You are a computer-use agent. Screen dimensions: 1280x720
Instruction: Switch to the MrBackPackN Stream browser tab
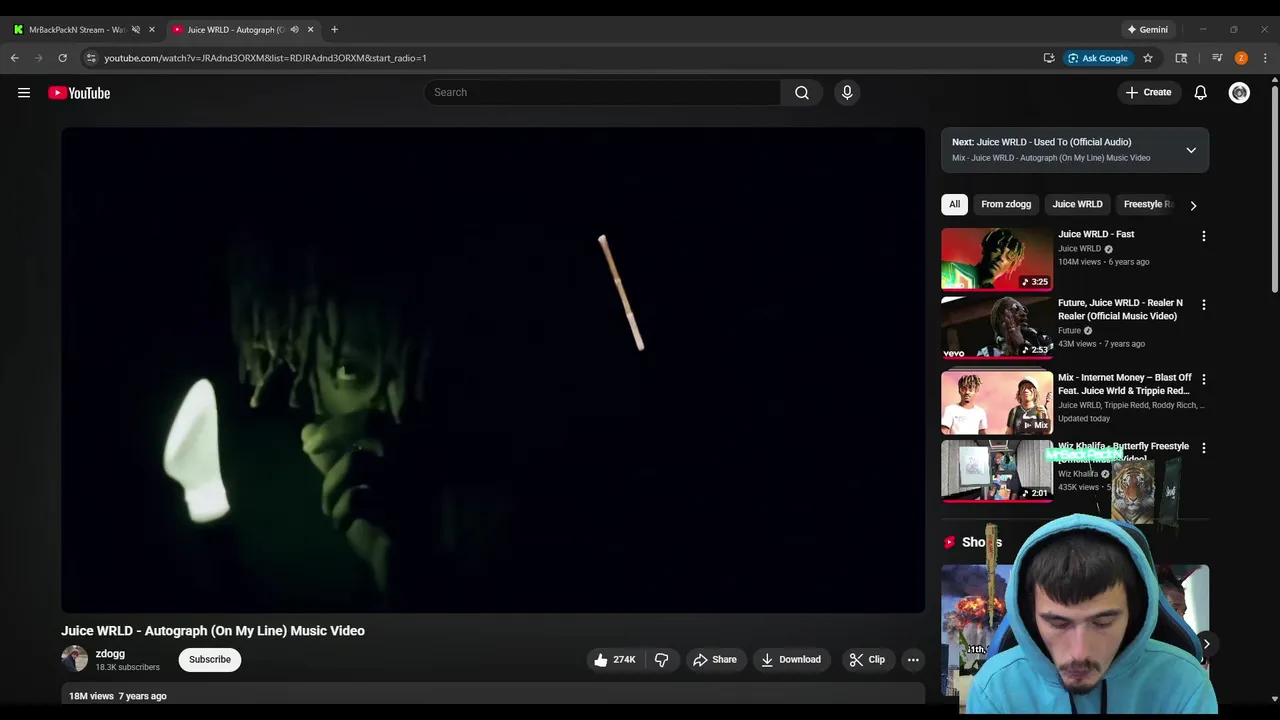[x=75, y=29]
